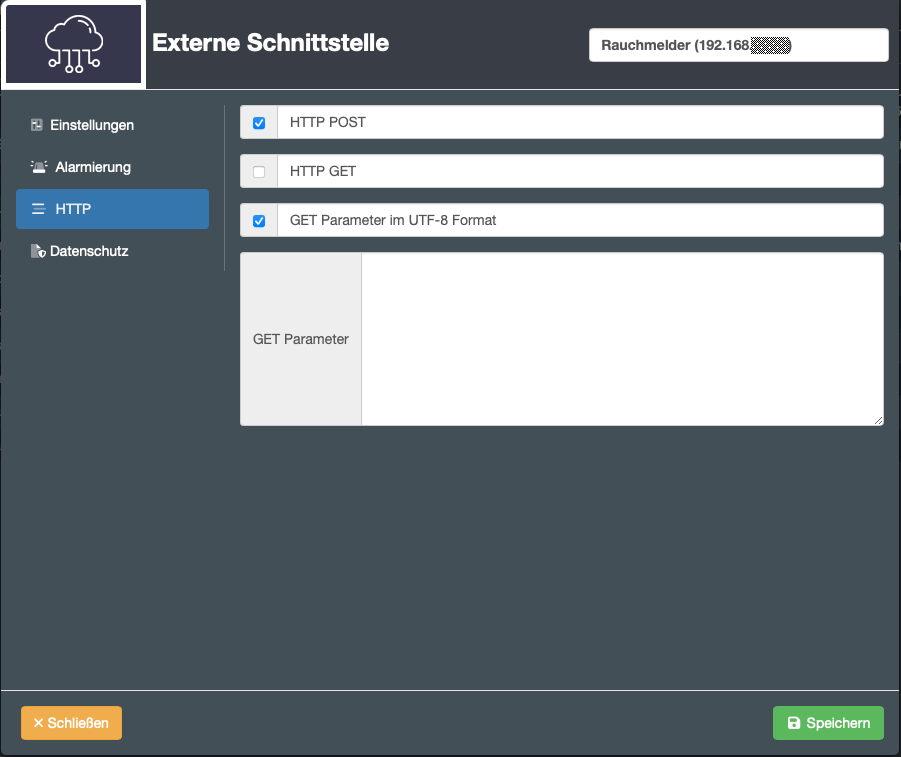The height and width of the screenshot is (757, 901).
Task: Switch to the Alarmierung section
Action: pyautogui.click(x=93, y=167)
